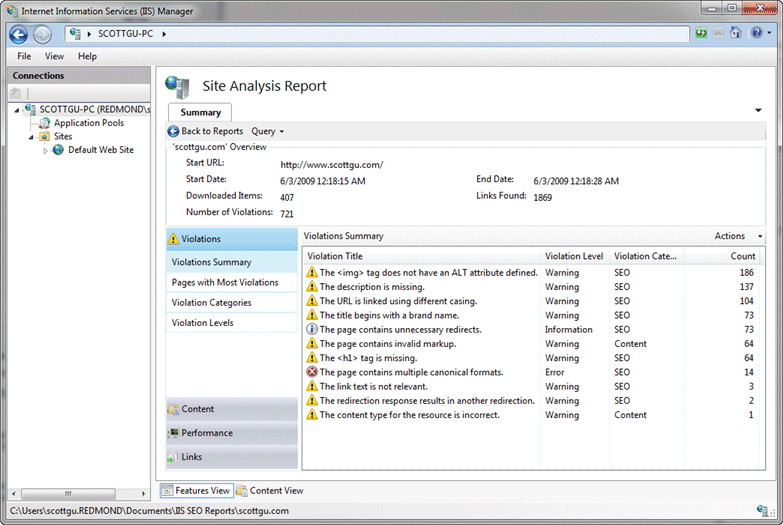The image size is (783, 525).
Task: Open the File menu
Action: pyautogui.click(x=24, y=56)
